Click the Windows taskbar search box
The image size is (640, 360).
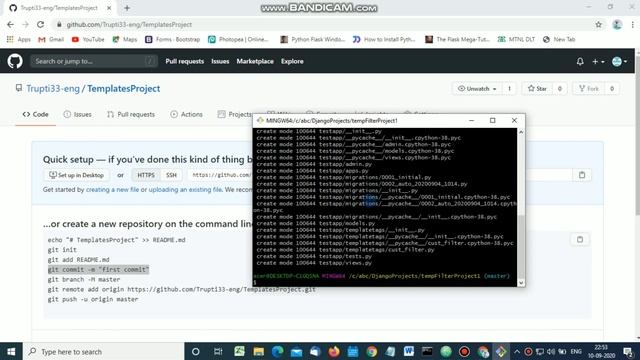click(104, 351)
